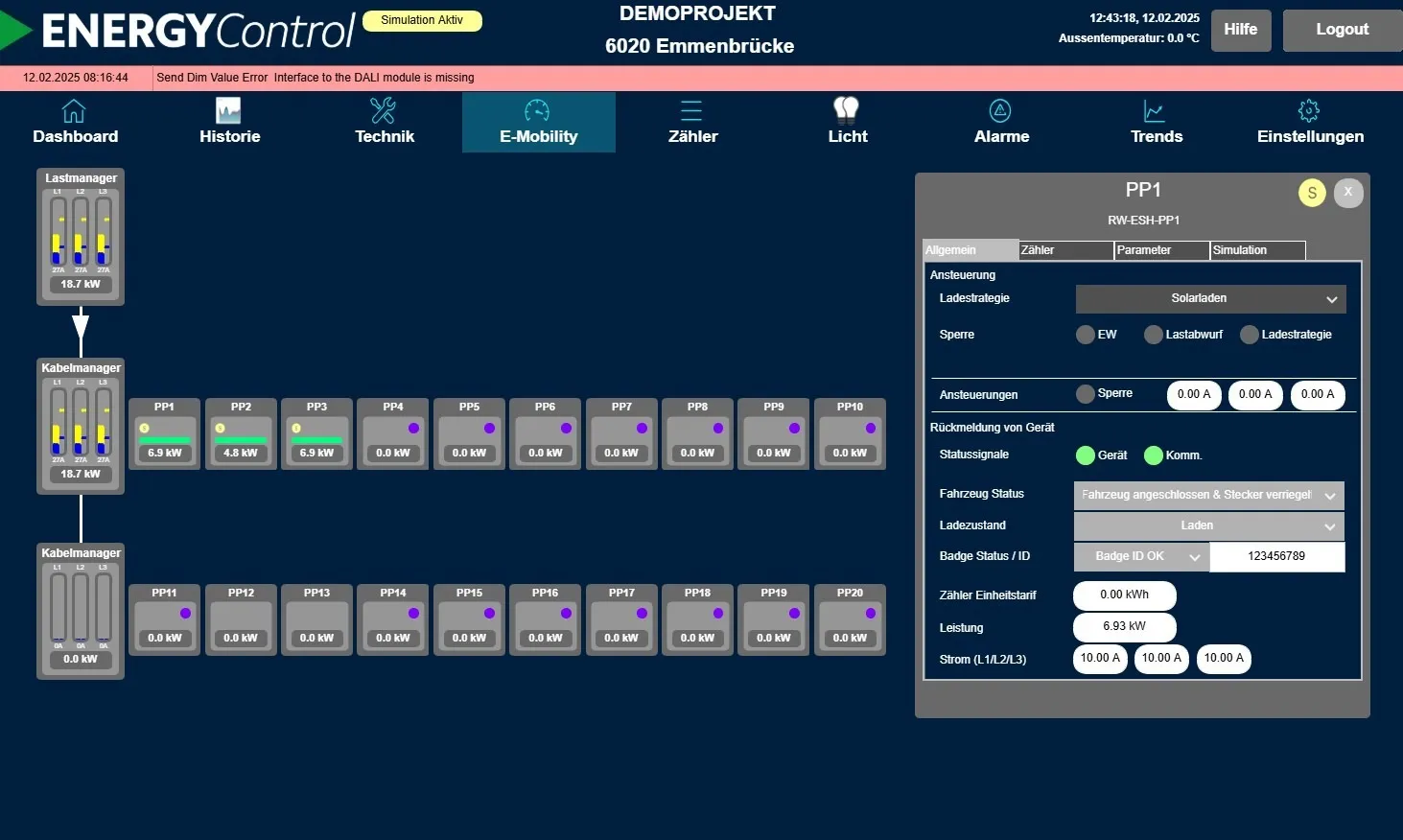The width and height of the screenshot is (1403, 840).
Task: Click the PP2 green power bar
Action: [241, 441]
